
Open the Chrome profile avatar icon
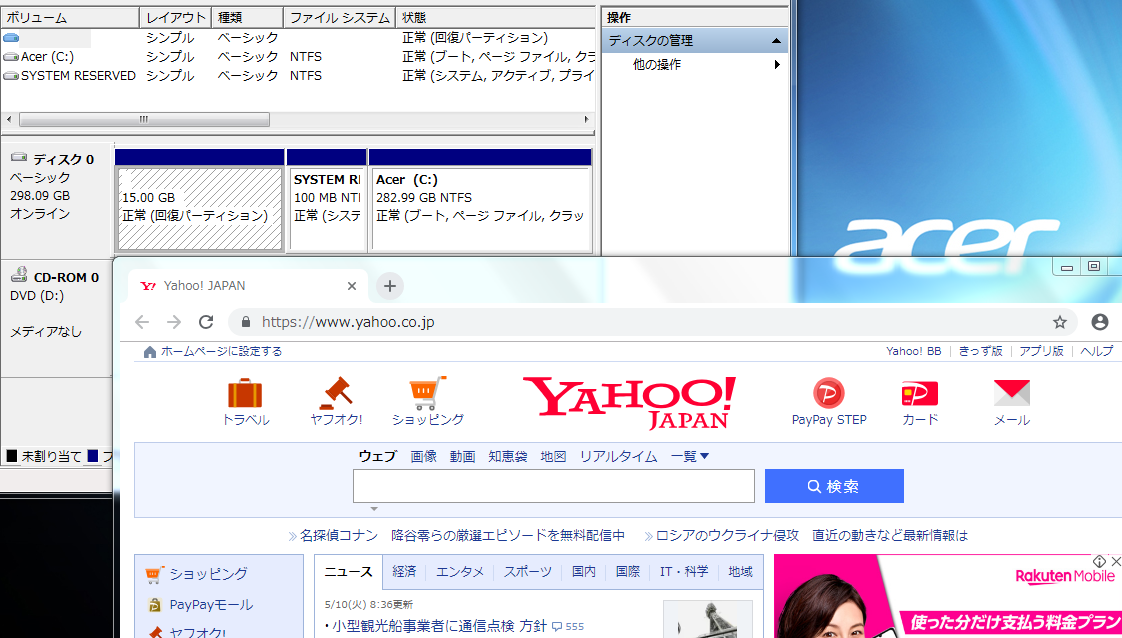click(1100, 322)
